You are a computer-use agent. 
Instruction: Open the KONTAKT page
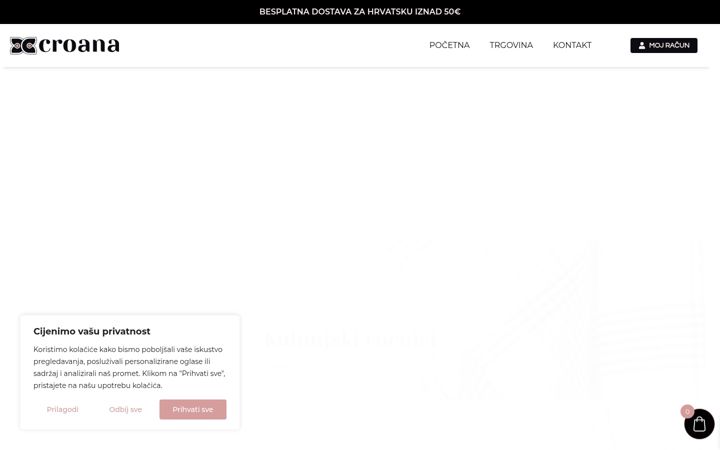point(572,45)
